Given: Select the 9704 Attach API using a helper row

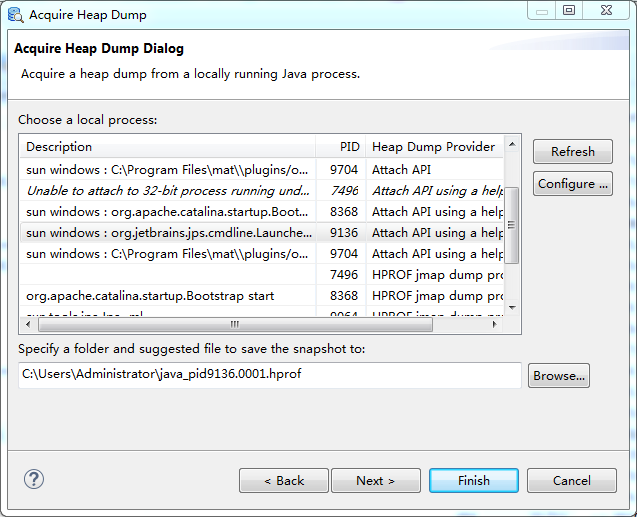Looking at the screenshot, I should [262, 254].
